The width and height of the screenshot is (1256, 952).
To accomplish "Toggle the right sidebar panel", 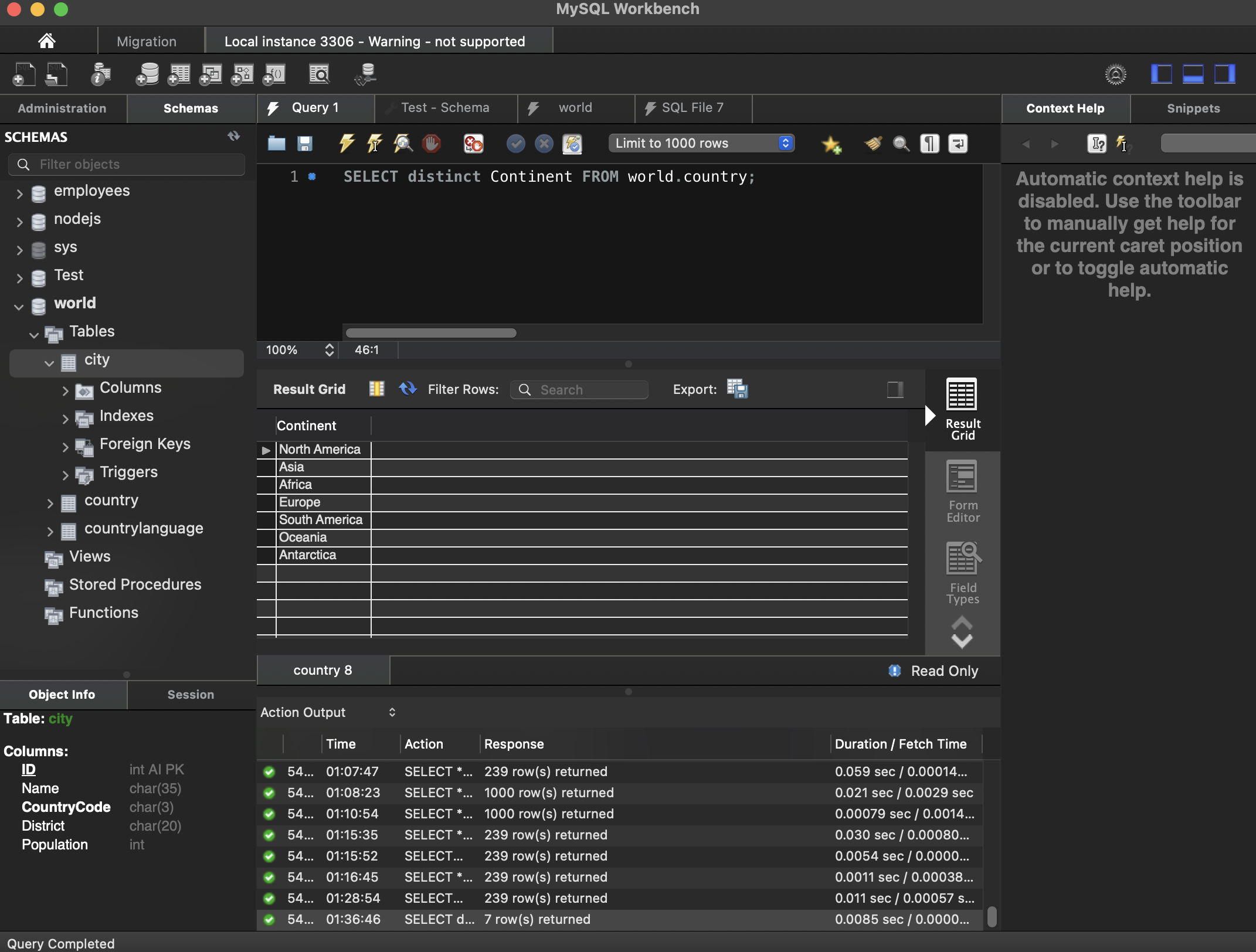I will coord(1224,74).
